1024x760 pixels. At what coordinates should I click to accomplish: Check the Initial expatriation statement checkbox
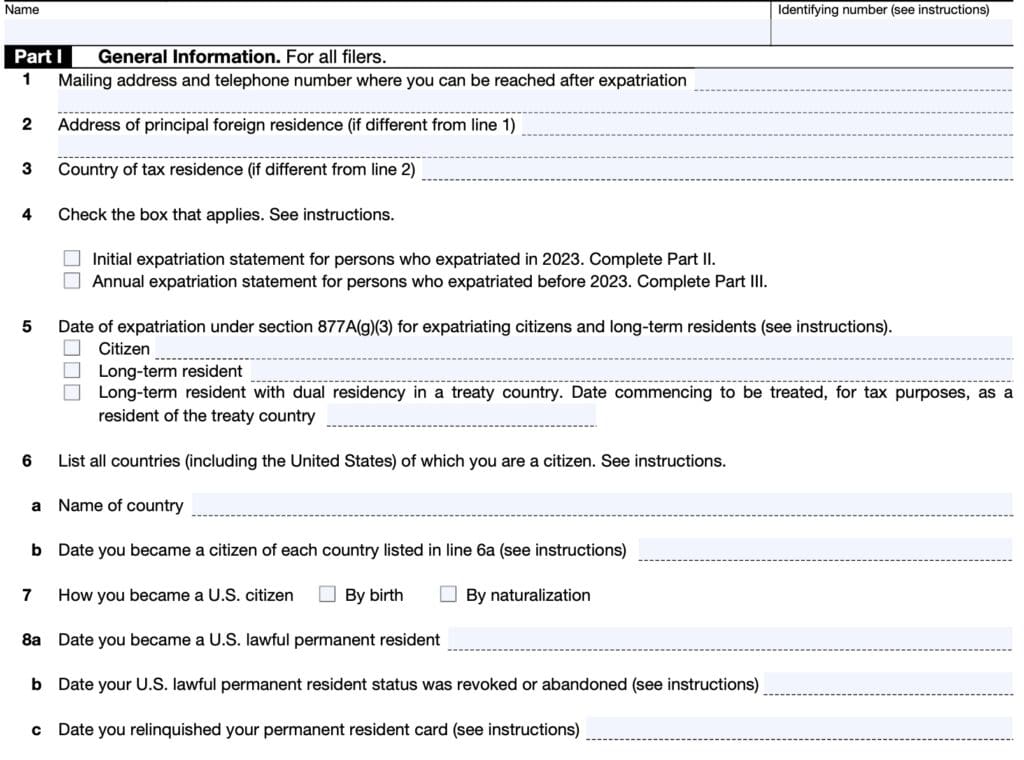tap(71, 257)
